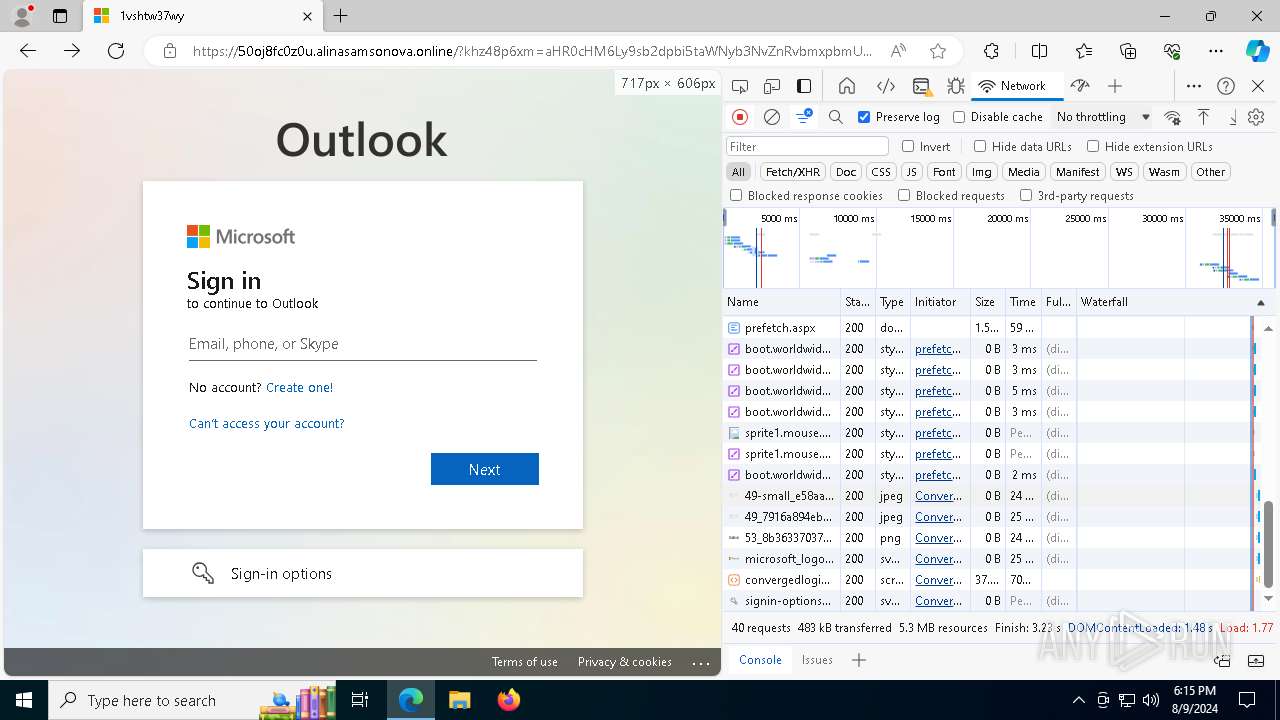Expand more options ellipsis in page footer

click(700, 662)
